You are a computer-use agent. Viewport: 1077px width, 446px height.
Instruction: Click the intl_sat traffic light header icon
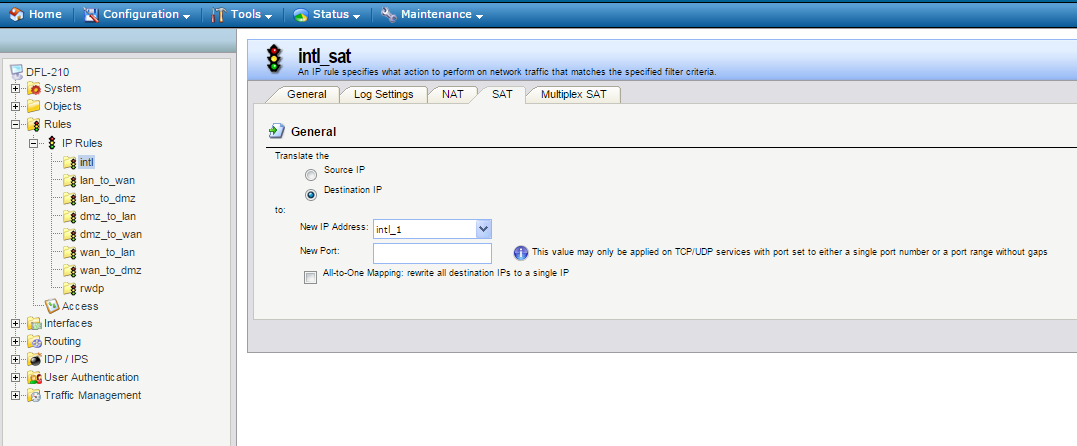click(275, 59)
